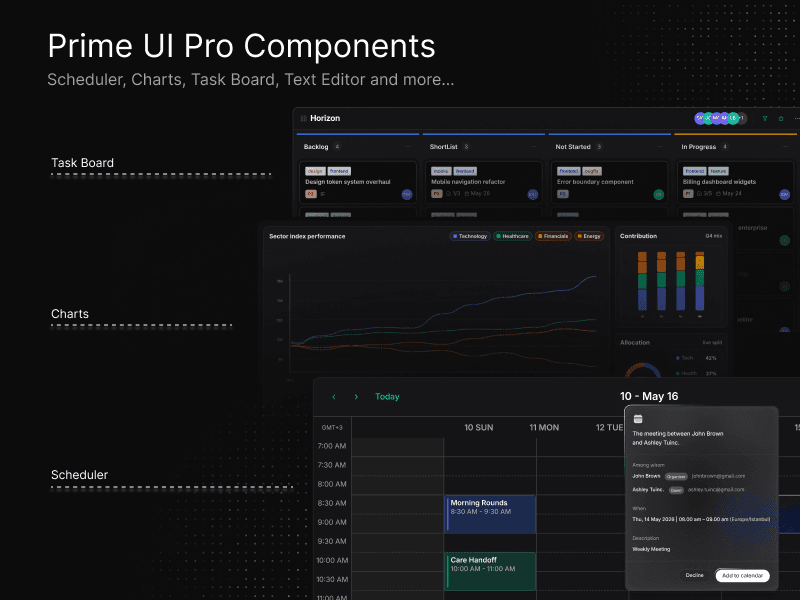Screen dimensions: 800x600
Task: Collapse the Not Started column using its dash
Action: pyautogui.click(x=660, y=147)
